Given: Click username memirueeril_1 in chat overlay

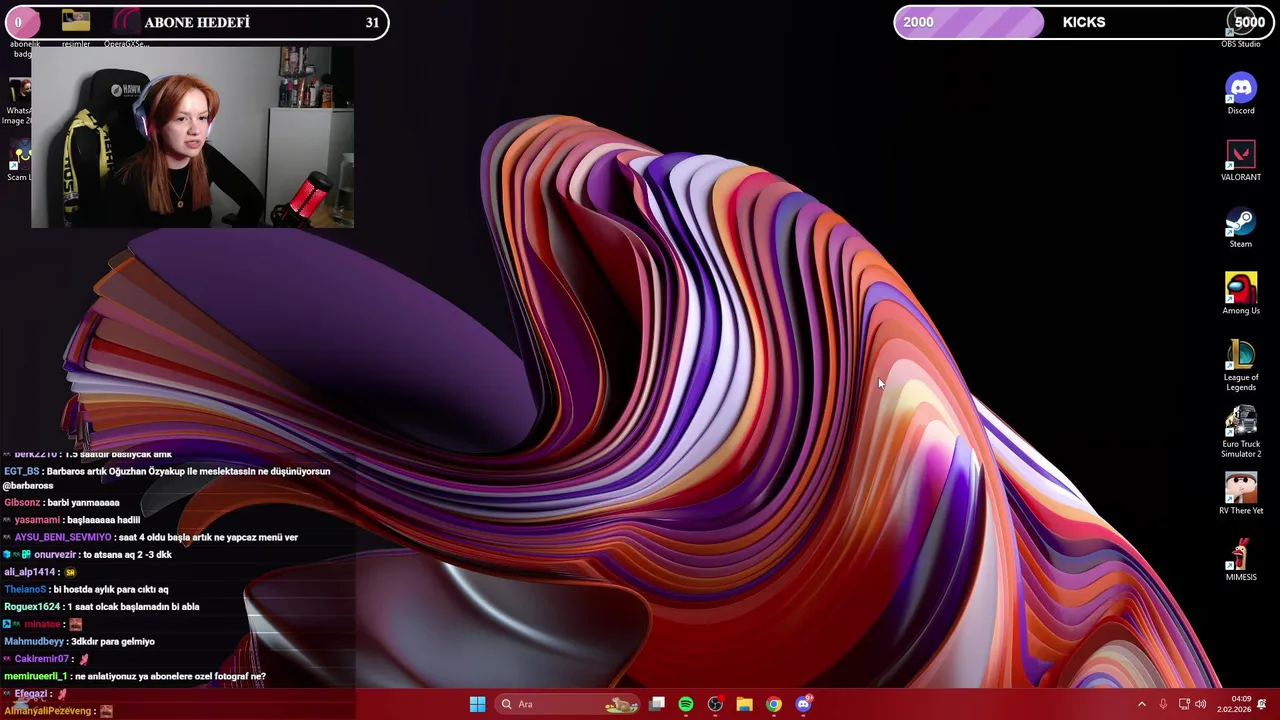Looking at the screenshot, I should 36,676.
